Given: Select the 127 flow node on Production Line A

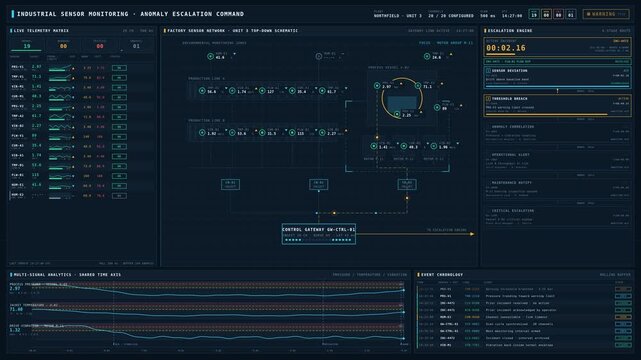Looking at the screenshot, I should 262,91.
